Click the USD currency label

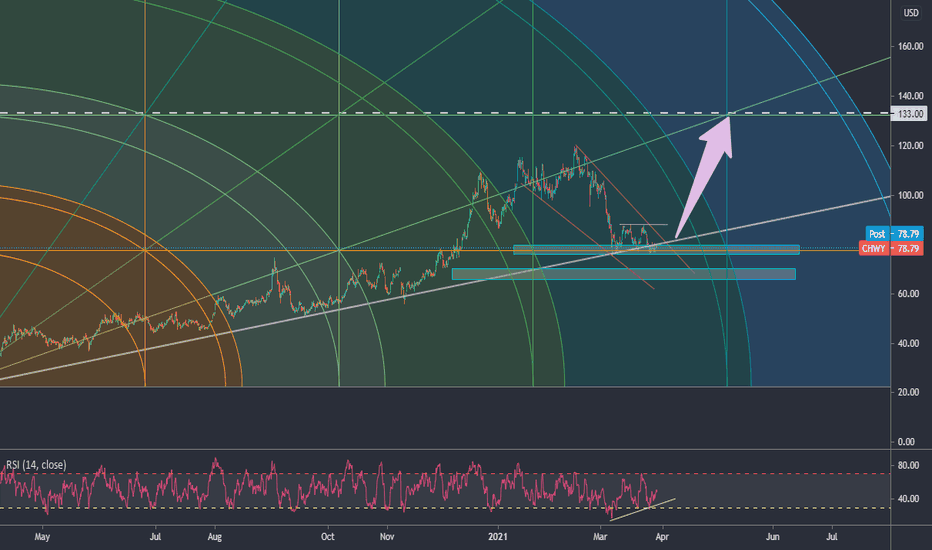(911, 12)
